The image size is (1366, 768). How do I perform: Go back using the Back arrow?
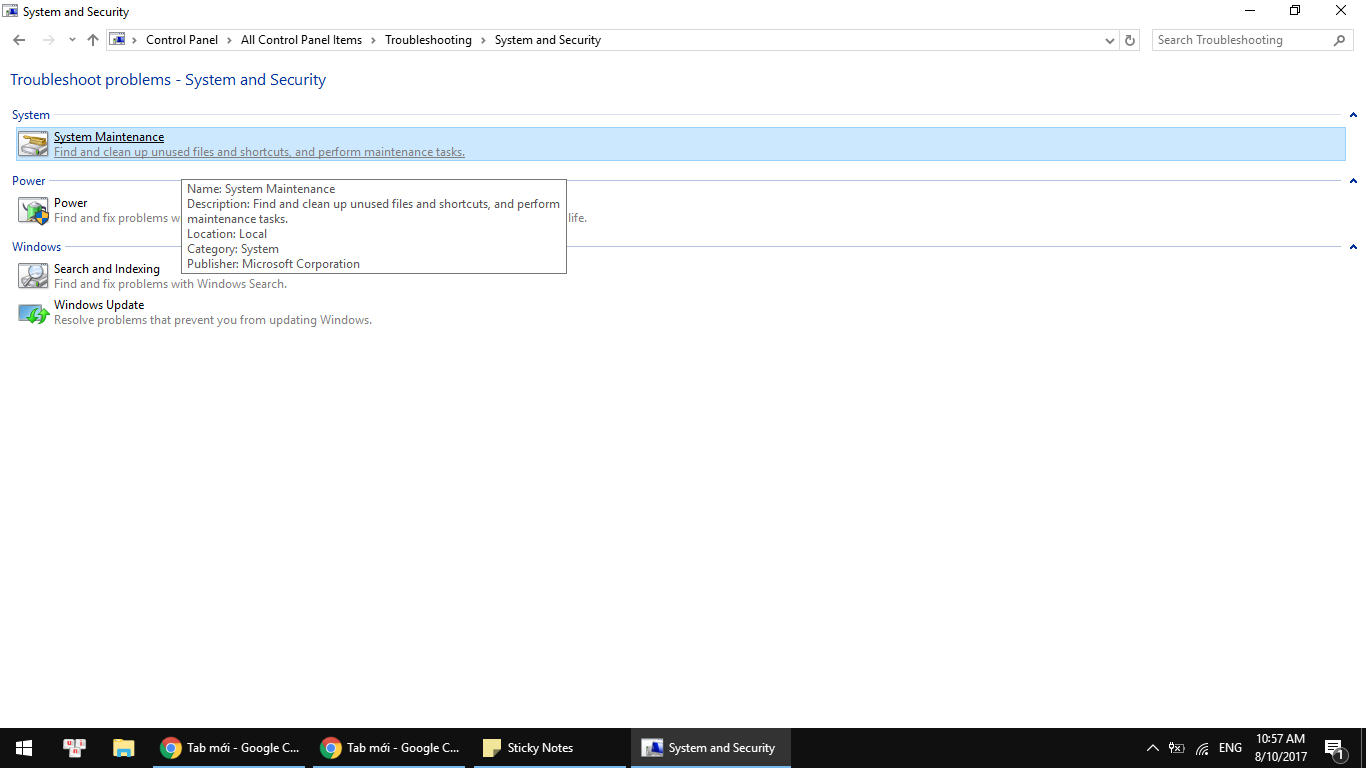19,40
